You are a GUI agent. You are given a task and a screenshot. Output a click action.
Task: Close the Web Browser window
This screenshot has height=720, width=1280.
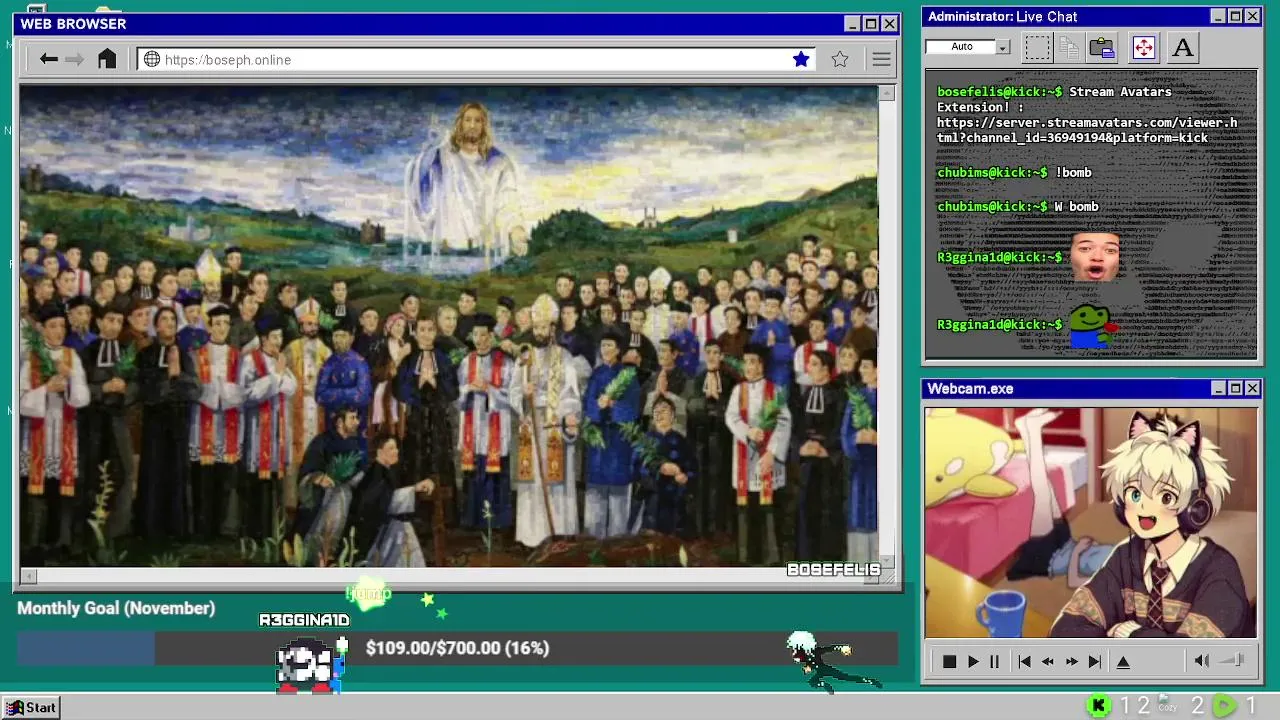[889, 24]
